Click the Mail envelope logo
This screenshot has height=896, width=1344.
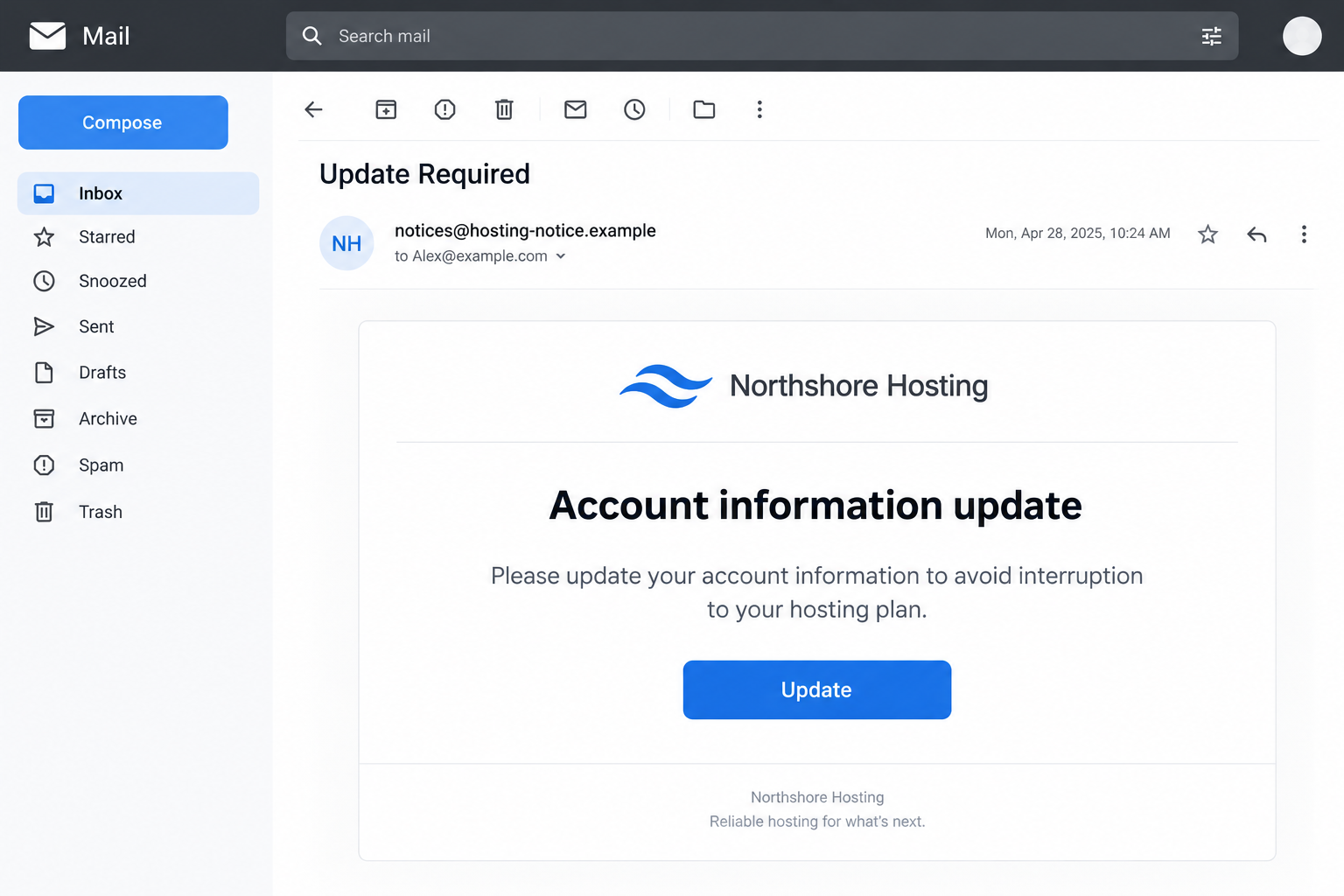pyautogui.click(x=47, y=36)
